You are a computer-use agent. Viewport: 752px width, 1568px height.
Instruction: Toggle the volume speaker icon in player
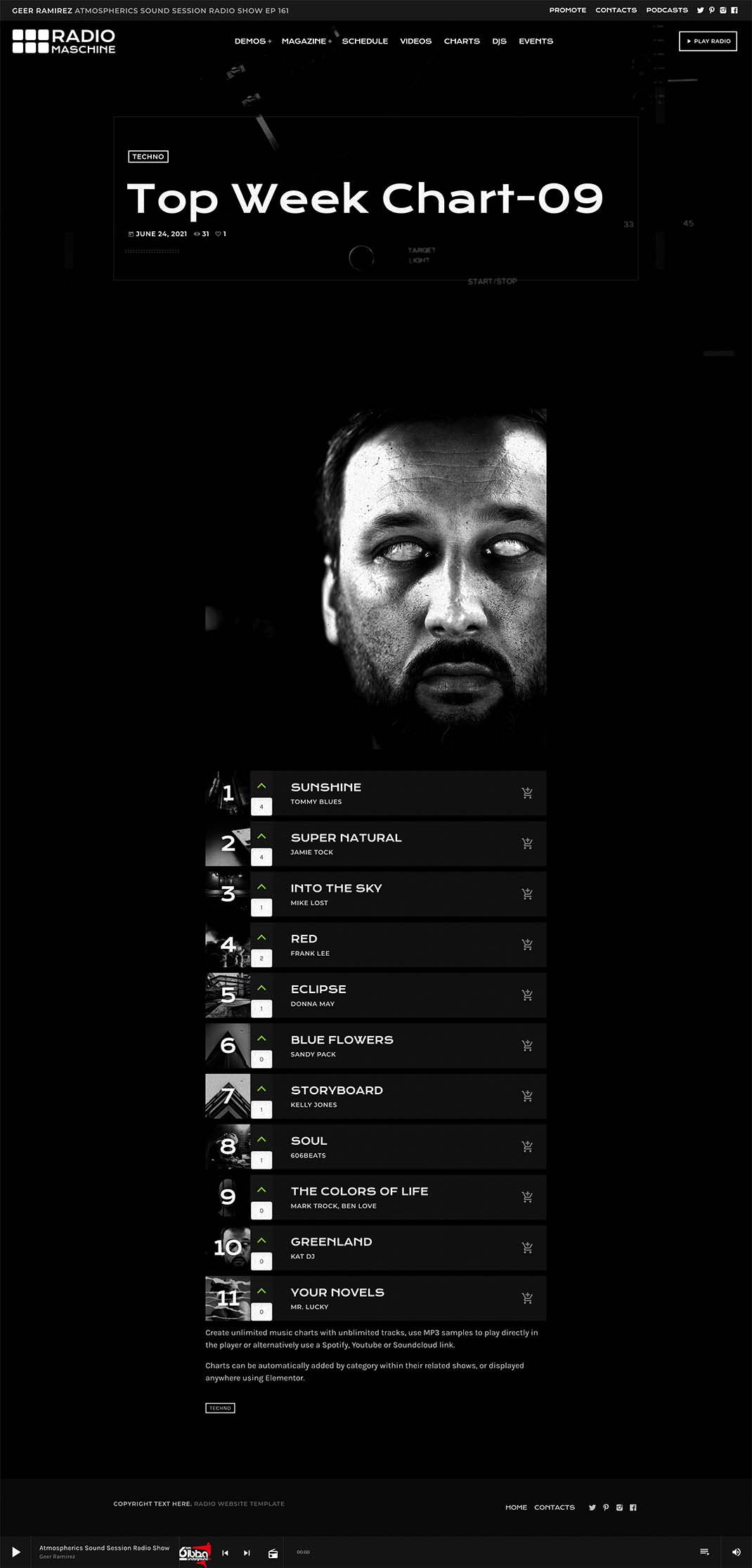click(x=736, y=1552)
